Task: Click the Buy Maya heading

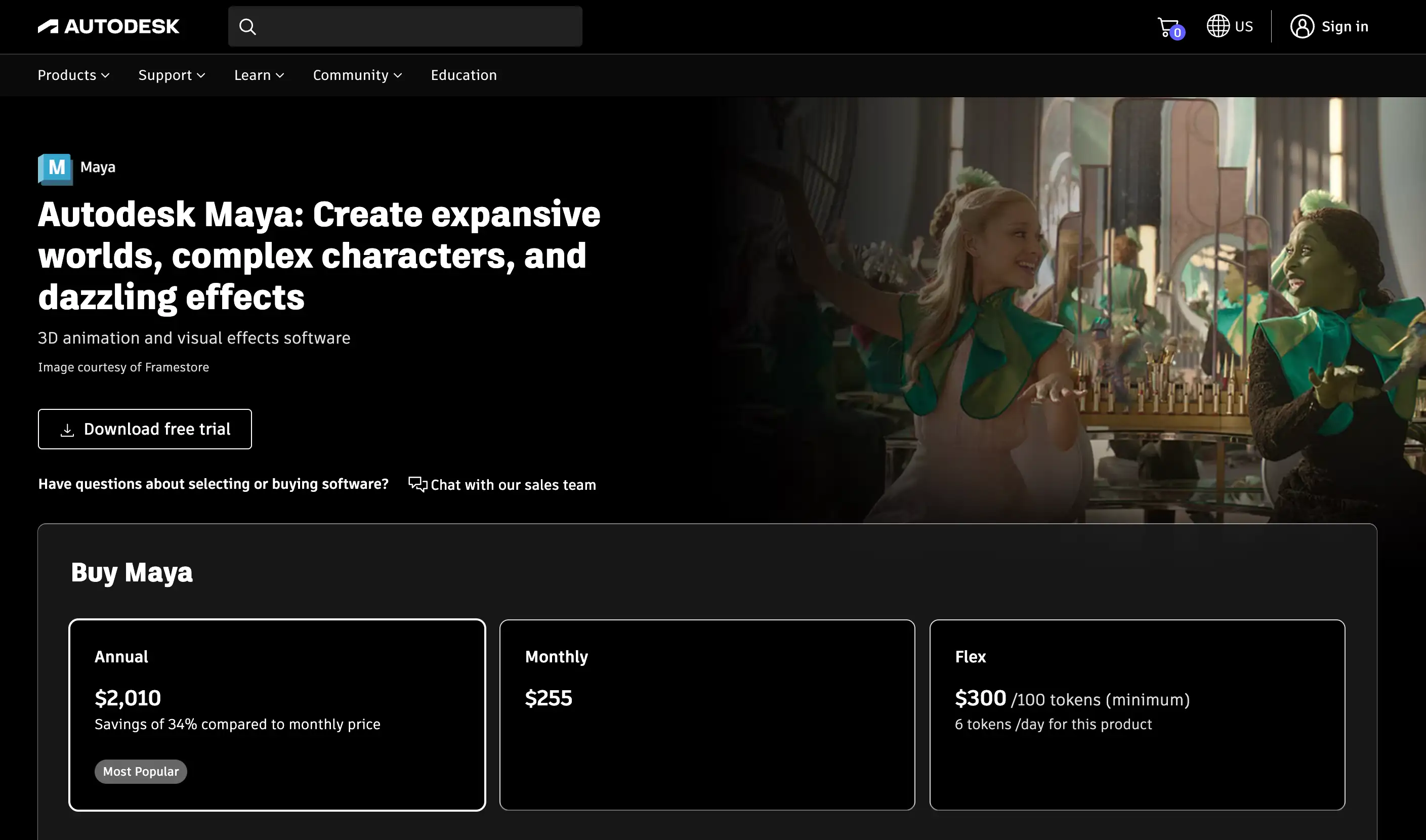Action: click(132, 572)
